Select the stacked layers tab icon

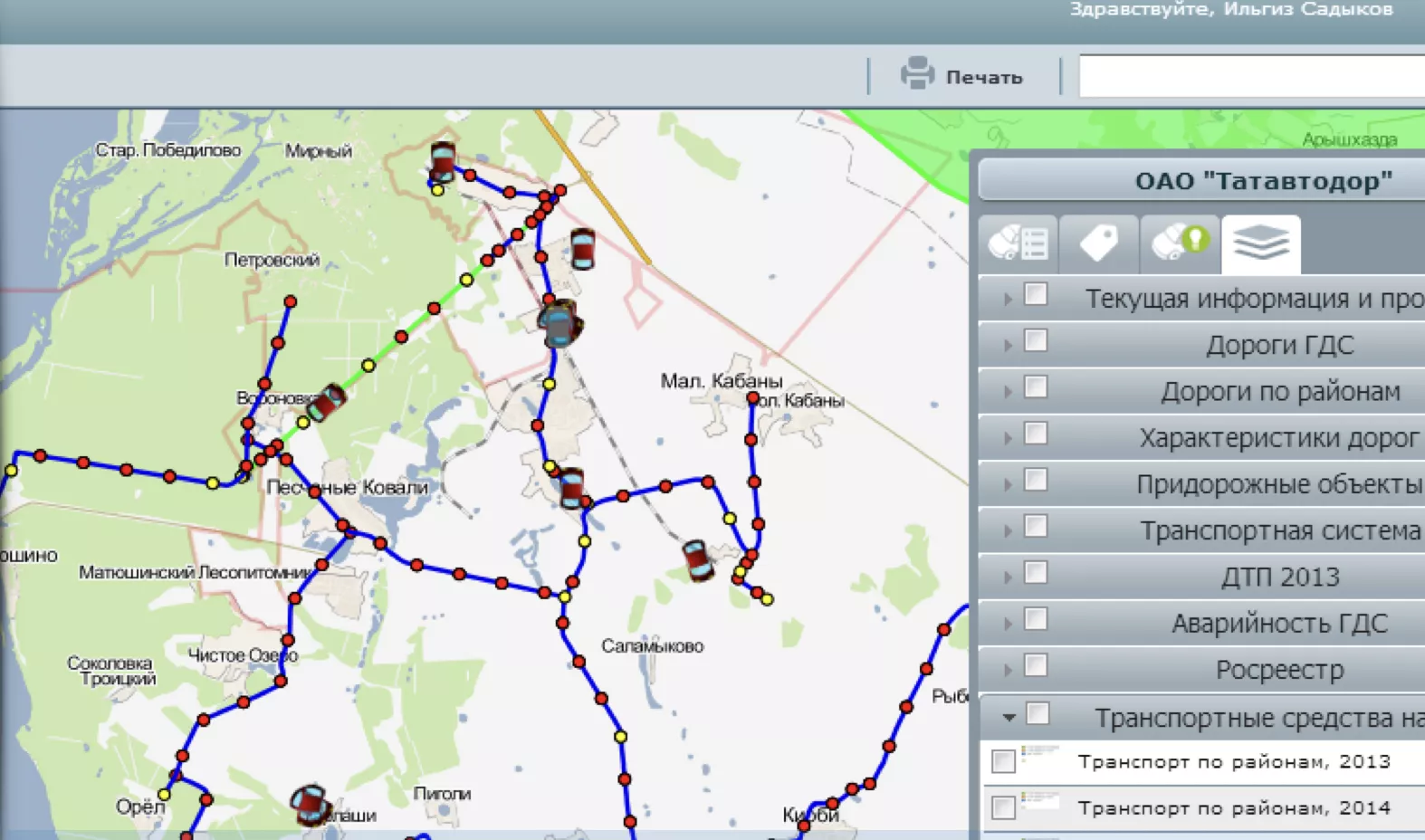[1260, 243]
